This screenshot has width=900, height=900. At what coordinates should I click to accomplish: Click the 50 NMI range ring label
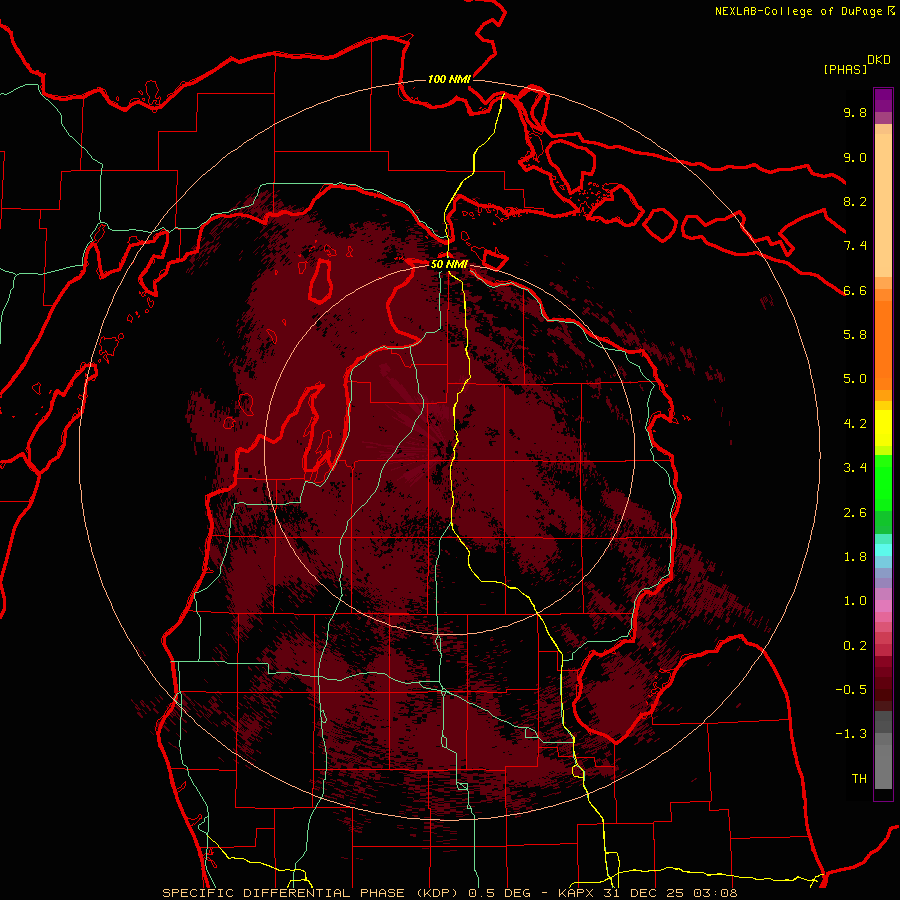pos(449,264)
